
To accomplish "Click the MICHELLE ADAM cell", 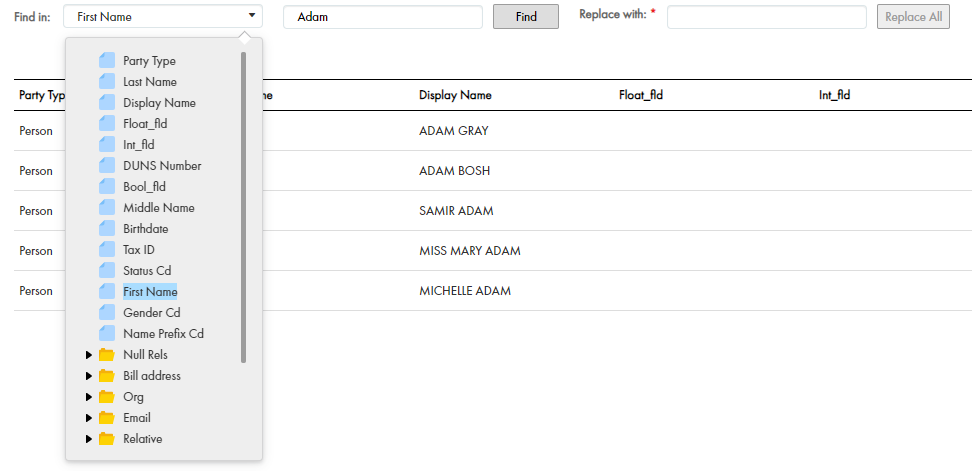I will click(465, 291).
